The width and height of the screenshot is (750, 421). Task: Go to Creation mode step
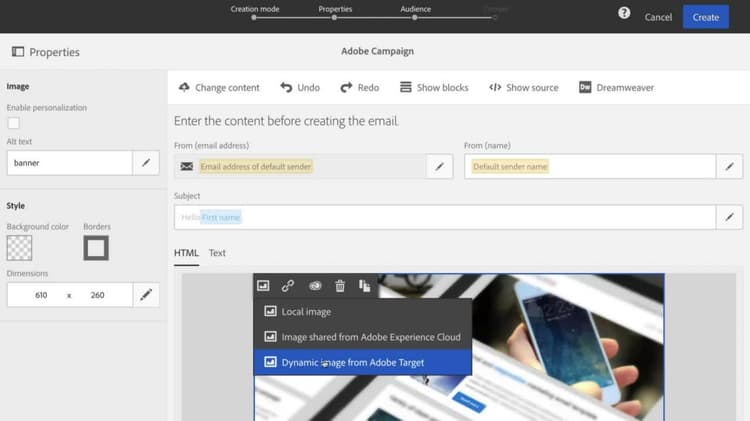point(254,12)
